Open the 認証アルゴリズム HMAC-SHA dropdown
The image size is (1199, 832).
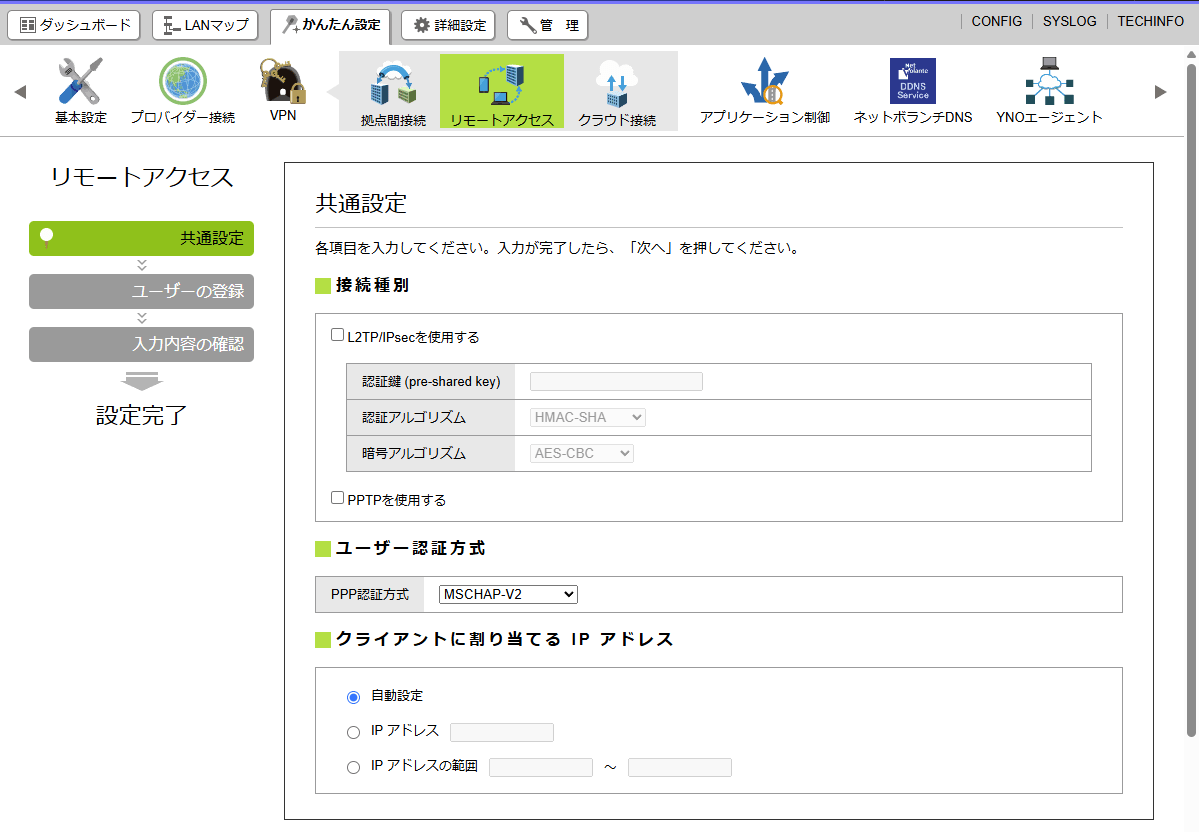click(x=587, y=418)
